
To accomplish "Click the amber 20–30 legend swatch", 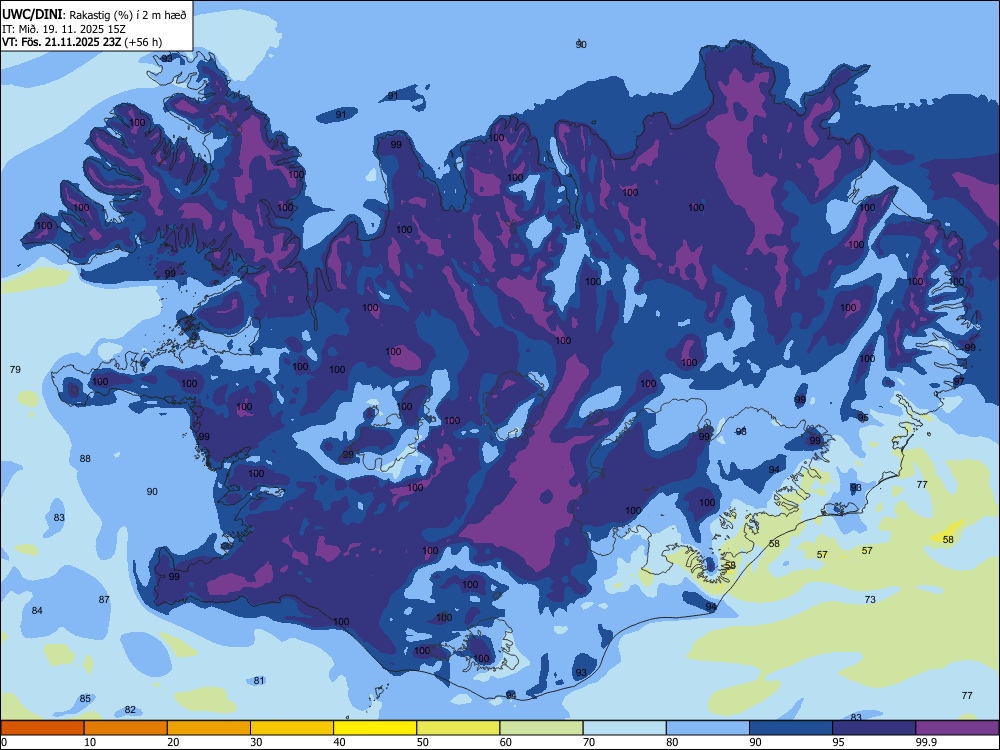I will pos(209,728).
